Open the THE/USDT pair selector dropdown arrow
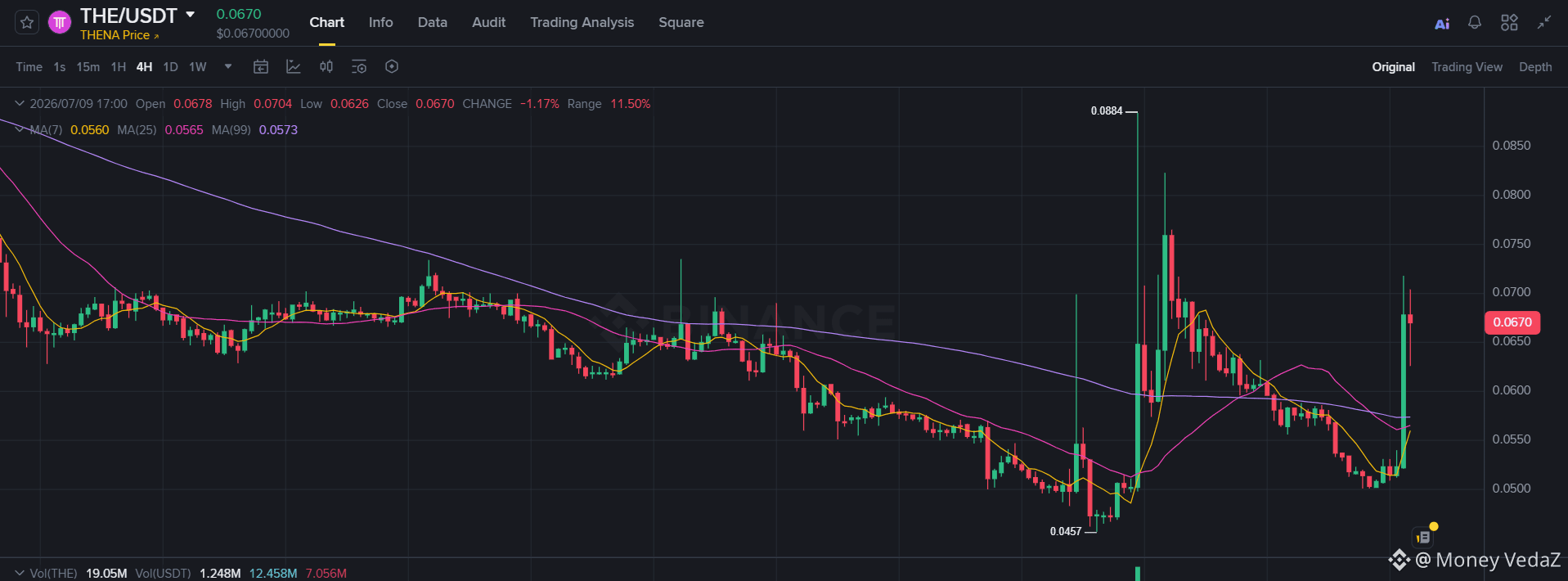The height and width of the screenshot is (581, 1568). (x=191, y=15)
